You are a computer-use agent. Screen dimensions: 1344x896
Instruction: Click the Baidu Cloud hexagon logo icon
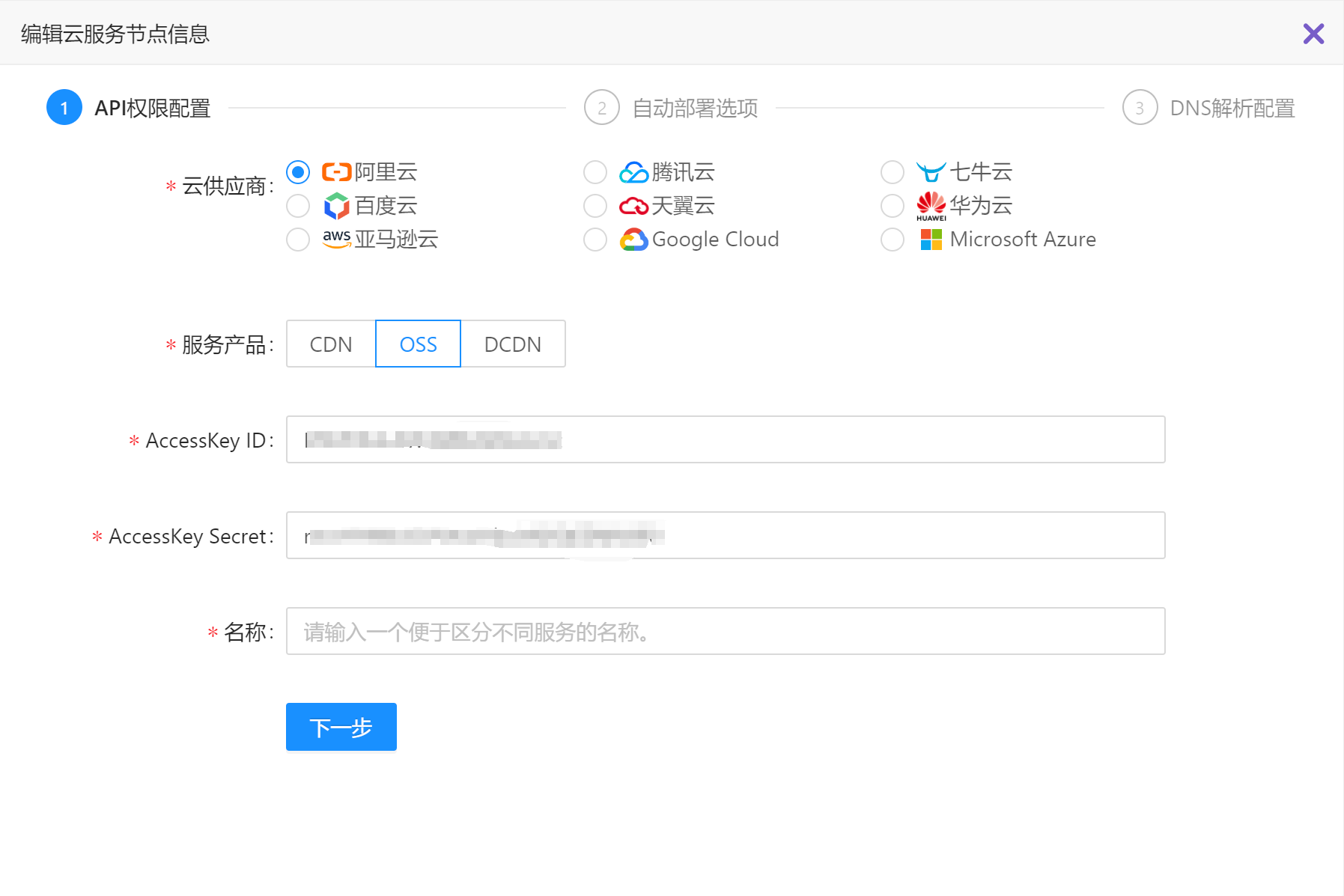tap(337, 206)
